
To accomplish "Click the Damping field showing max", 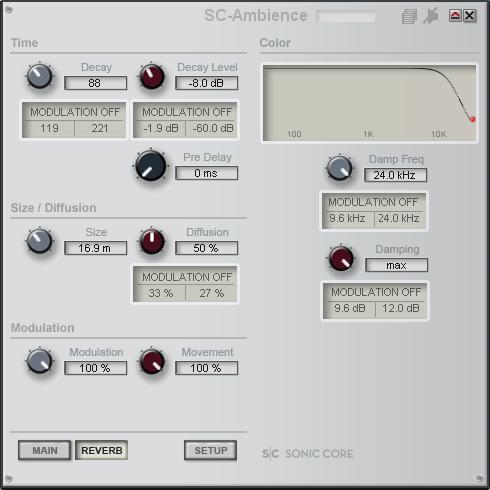I will tap(397, 265).
